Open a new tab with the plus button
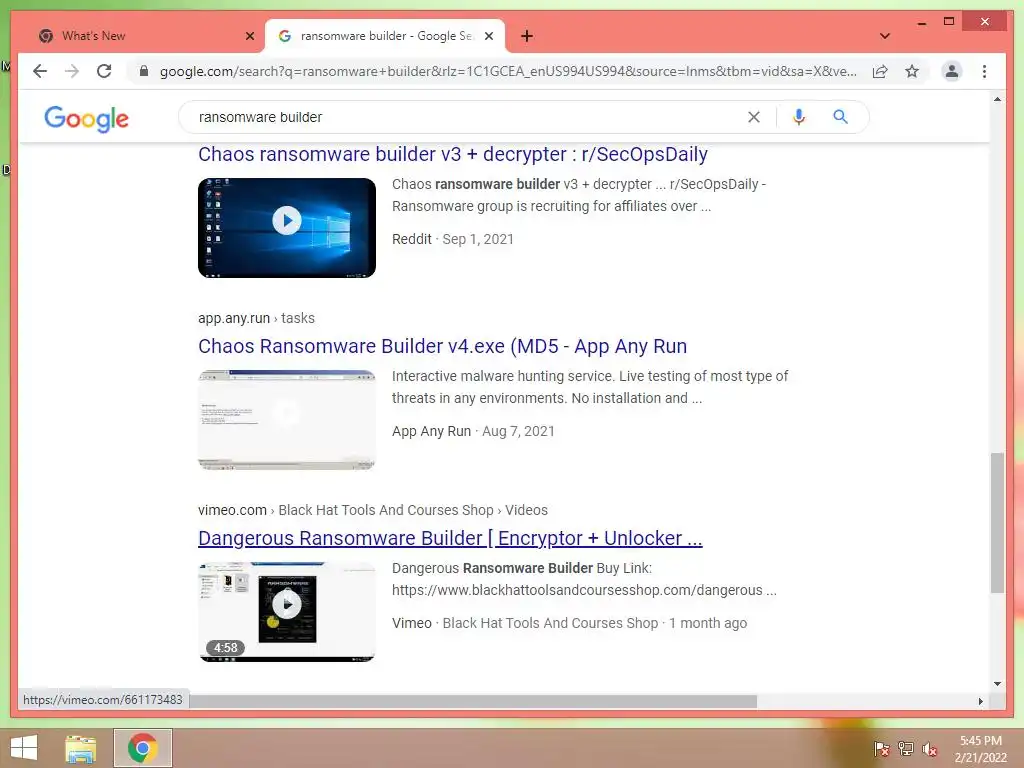Image resolution: width=1024 pixels, height=768 pixels. click(527, 36)
